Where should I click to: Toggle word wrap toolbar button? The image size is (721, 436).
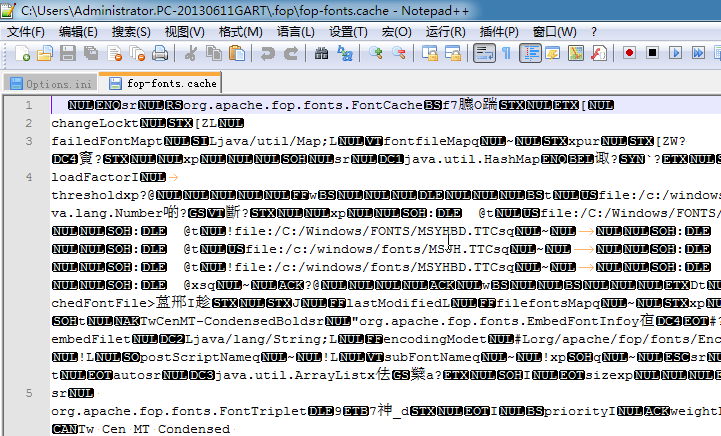point(484,53)
